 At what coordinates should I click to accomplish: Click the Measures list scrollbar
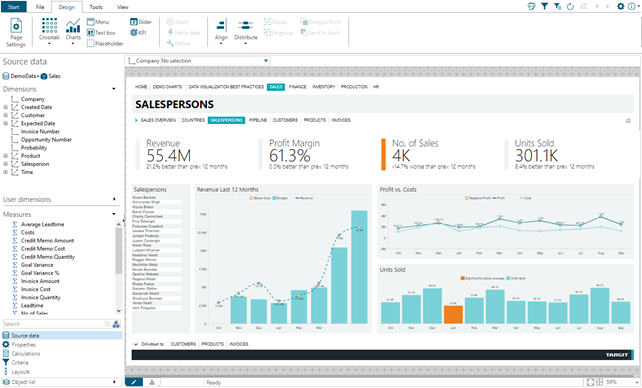118,250
